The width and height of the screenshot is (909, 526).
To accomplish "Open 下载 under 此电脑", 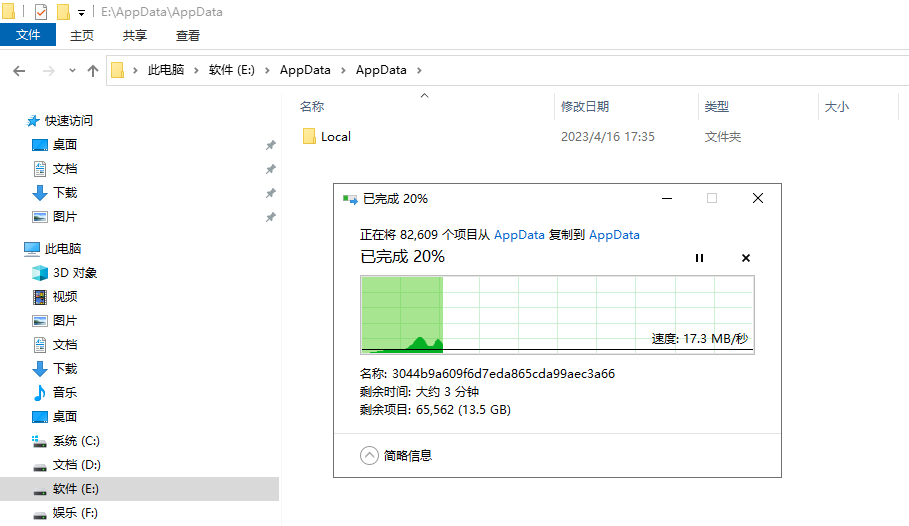I will click(65, 368).
